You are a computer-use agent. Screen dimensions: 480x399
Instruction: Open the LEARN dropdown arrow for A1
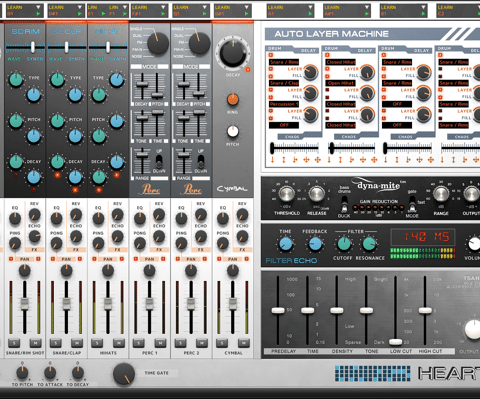coord(310,7)
